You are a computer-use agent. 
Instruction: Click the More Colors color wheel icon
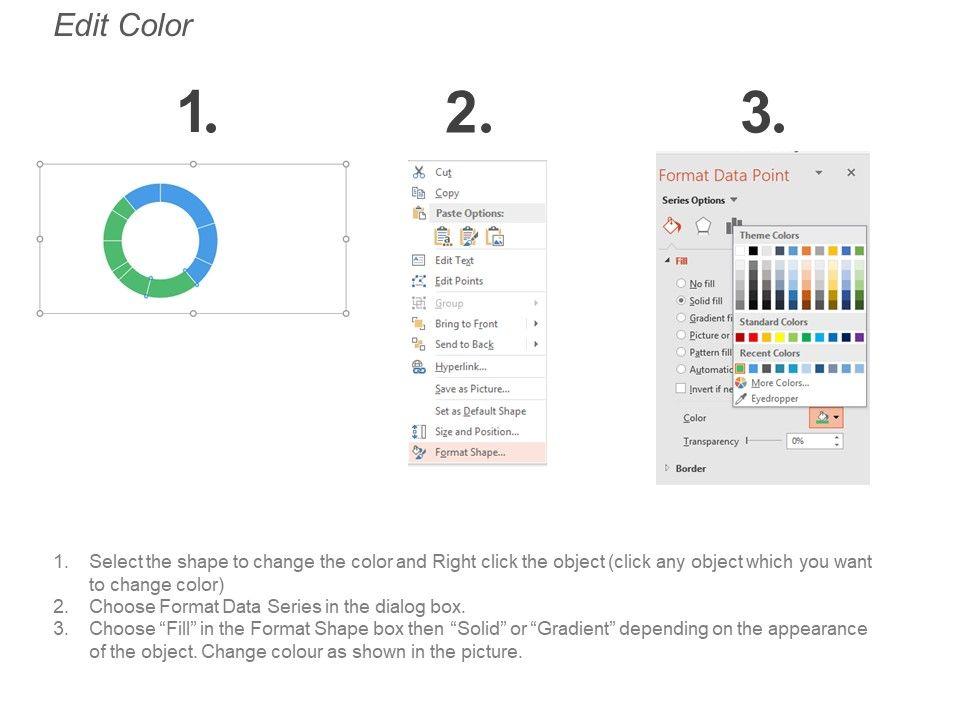(x=741, y=383)
